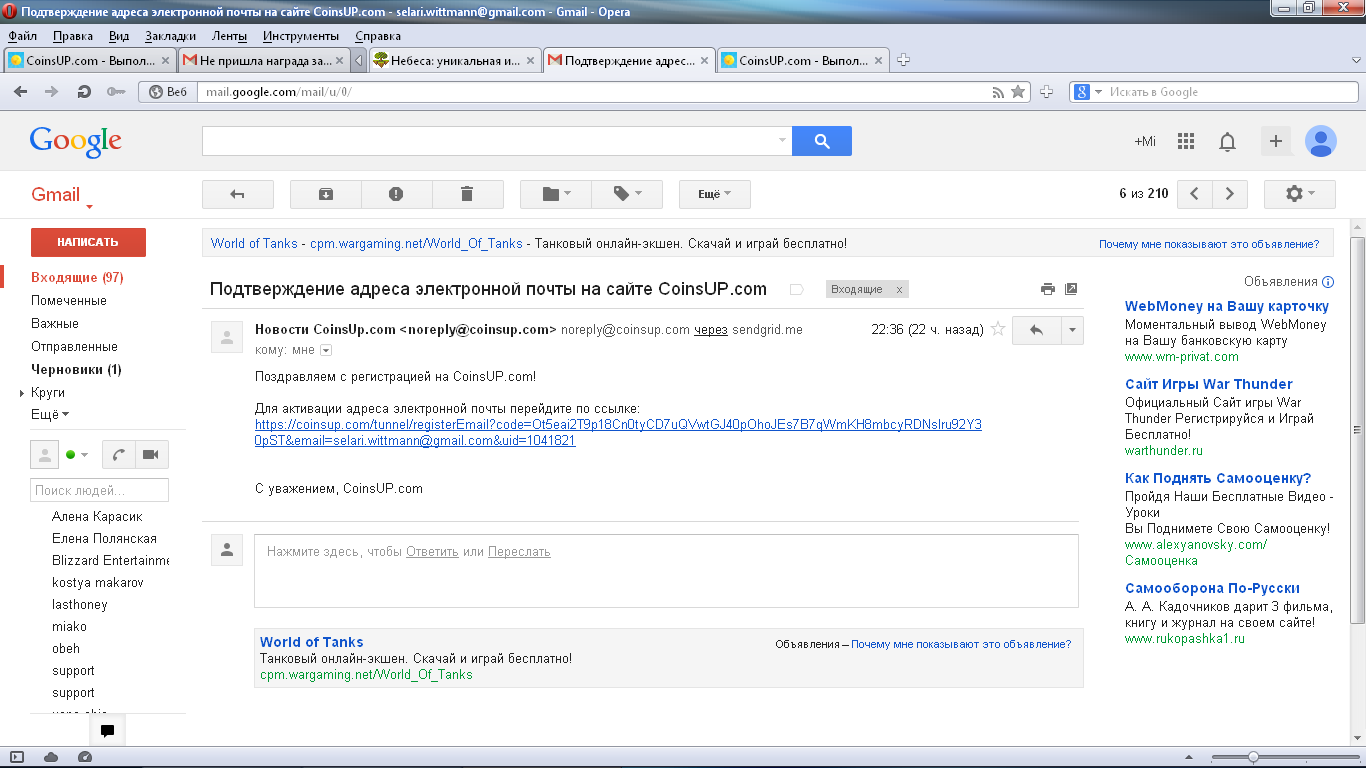Image resolution: width=1366 pixels, height=768 pixels.
Task: Expand the Ещё more labels list
Action: (50, 414)
